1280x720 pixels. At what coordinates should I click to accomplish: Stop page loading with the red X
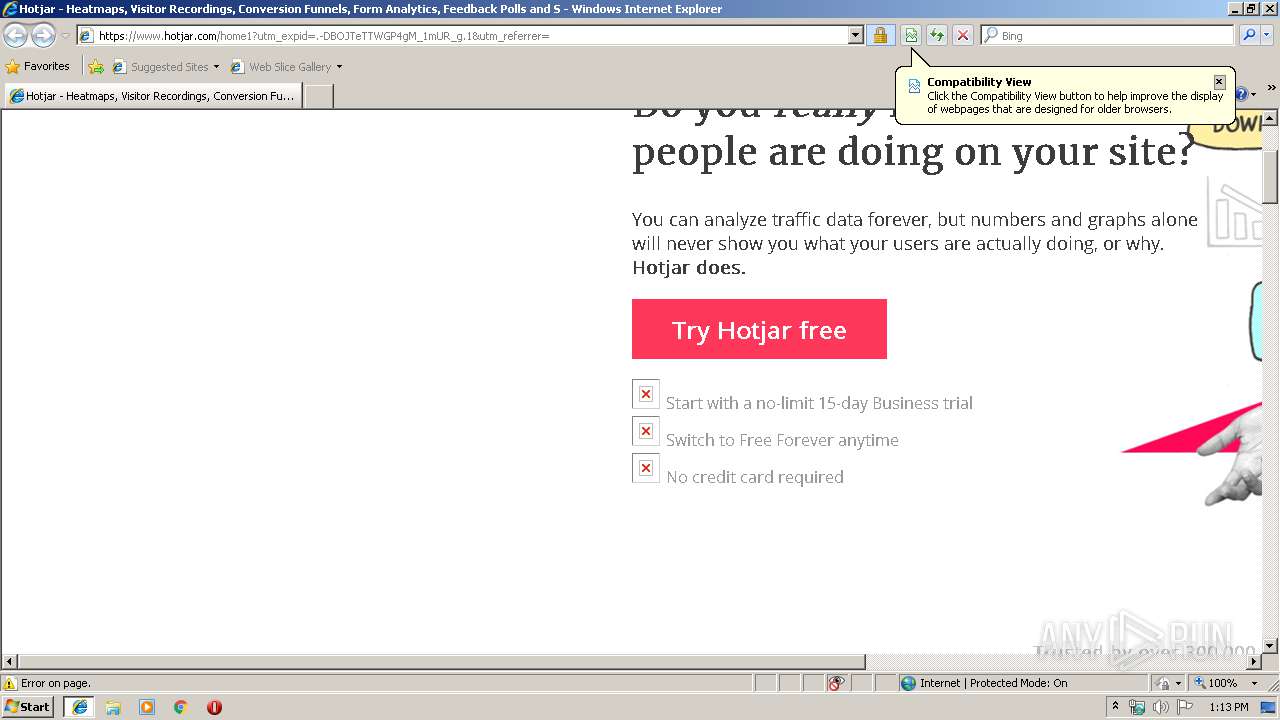(963, 36)
